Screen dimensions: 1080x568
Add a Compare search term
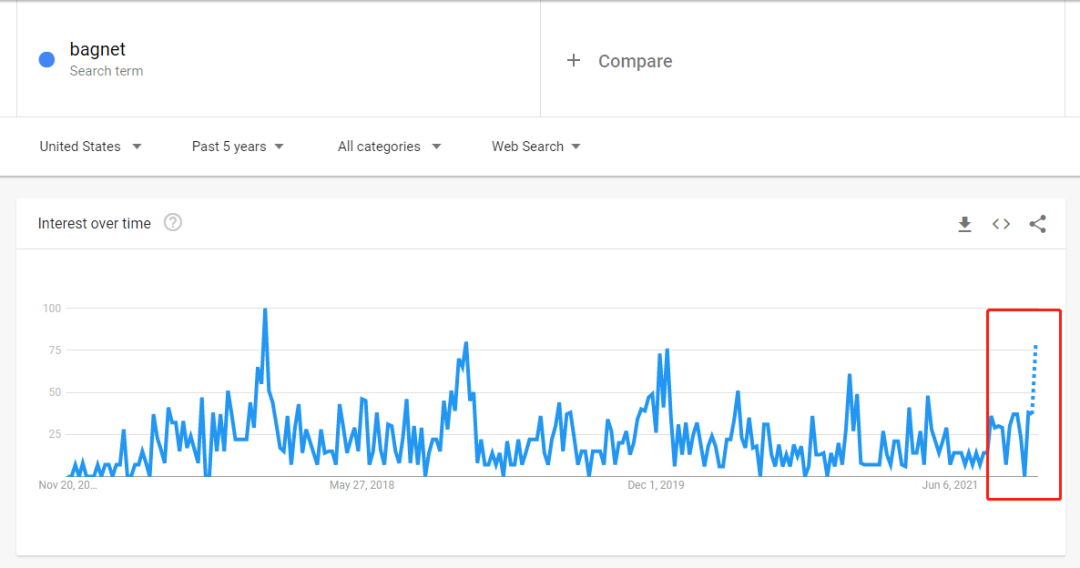pos(635,61)
